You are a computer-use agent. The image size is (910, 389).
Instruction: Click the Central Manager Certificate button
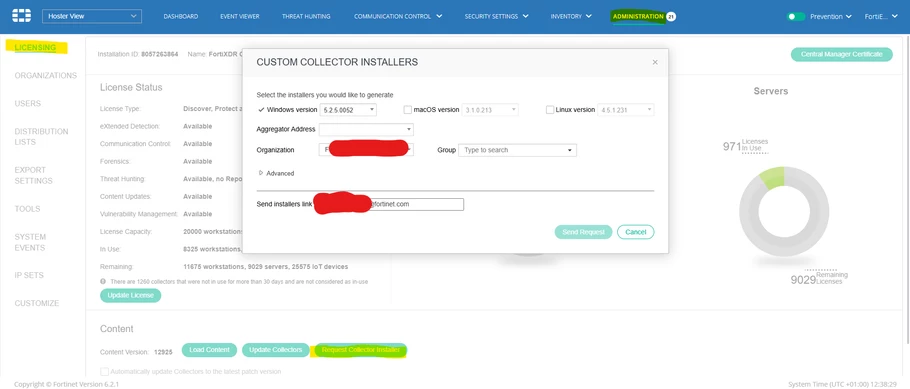click(x=842, y=54)
